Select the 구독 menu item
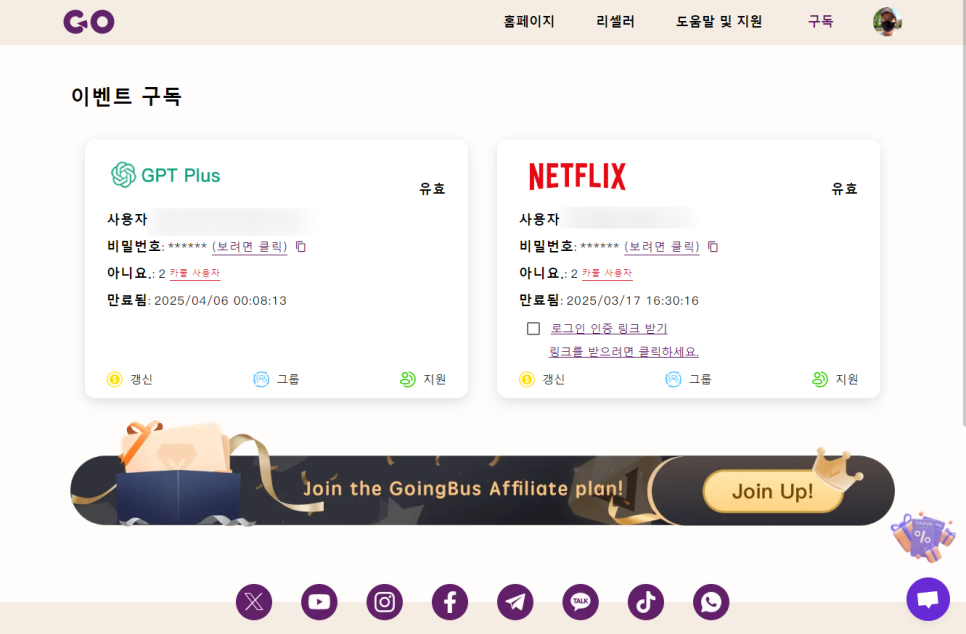This screenshot has width=966, height=634. click(820, 22)
